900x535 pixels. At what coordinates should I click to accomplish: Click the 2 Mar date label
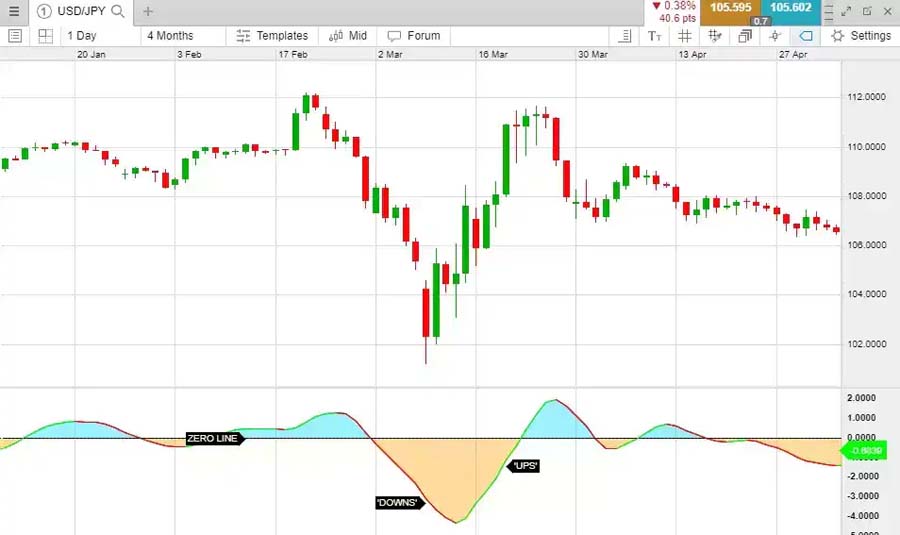tap(390, 55)
